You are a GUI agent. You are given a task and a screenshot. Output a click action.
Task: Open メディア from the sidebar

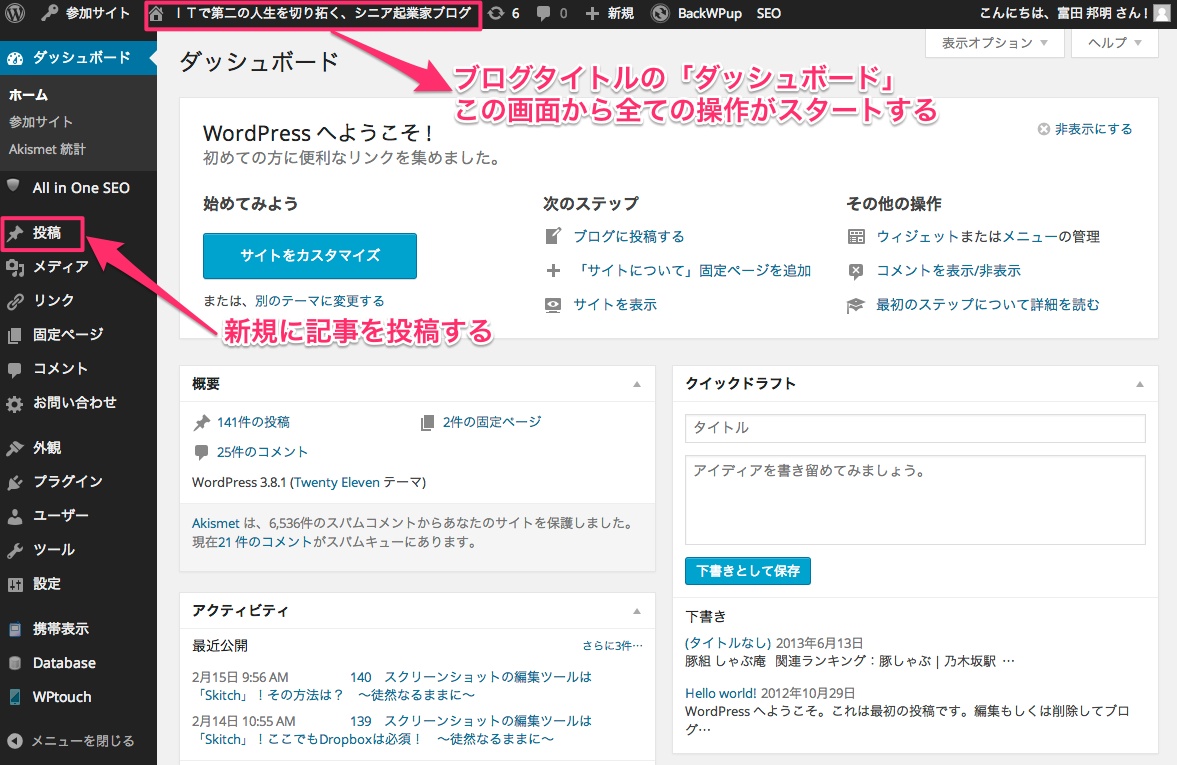(x=60, y=267)
